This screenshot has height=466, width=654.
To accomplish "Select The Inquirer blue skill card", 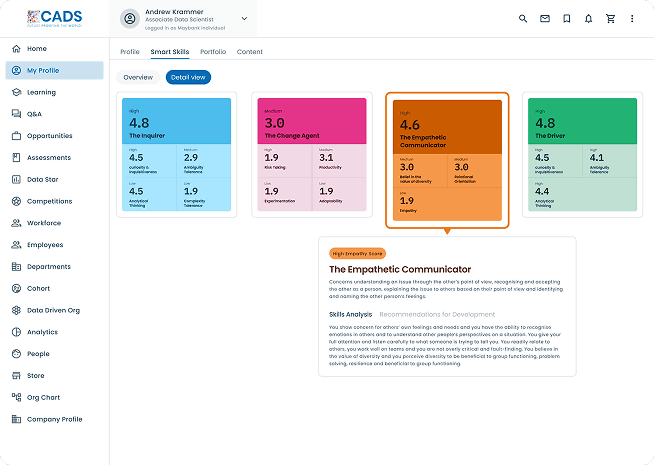I will [x=176, y=154].
